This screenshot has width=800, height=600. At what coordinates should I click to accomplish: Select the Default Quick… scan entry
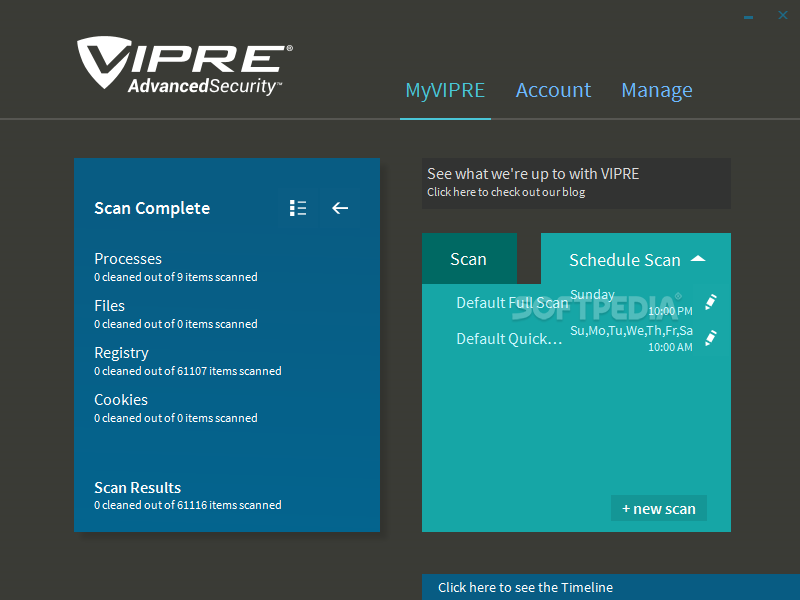click(509, 339)
